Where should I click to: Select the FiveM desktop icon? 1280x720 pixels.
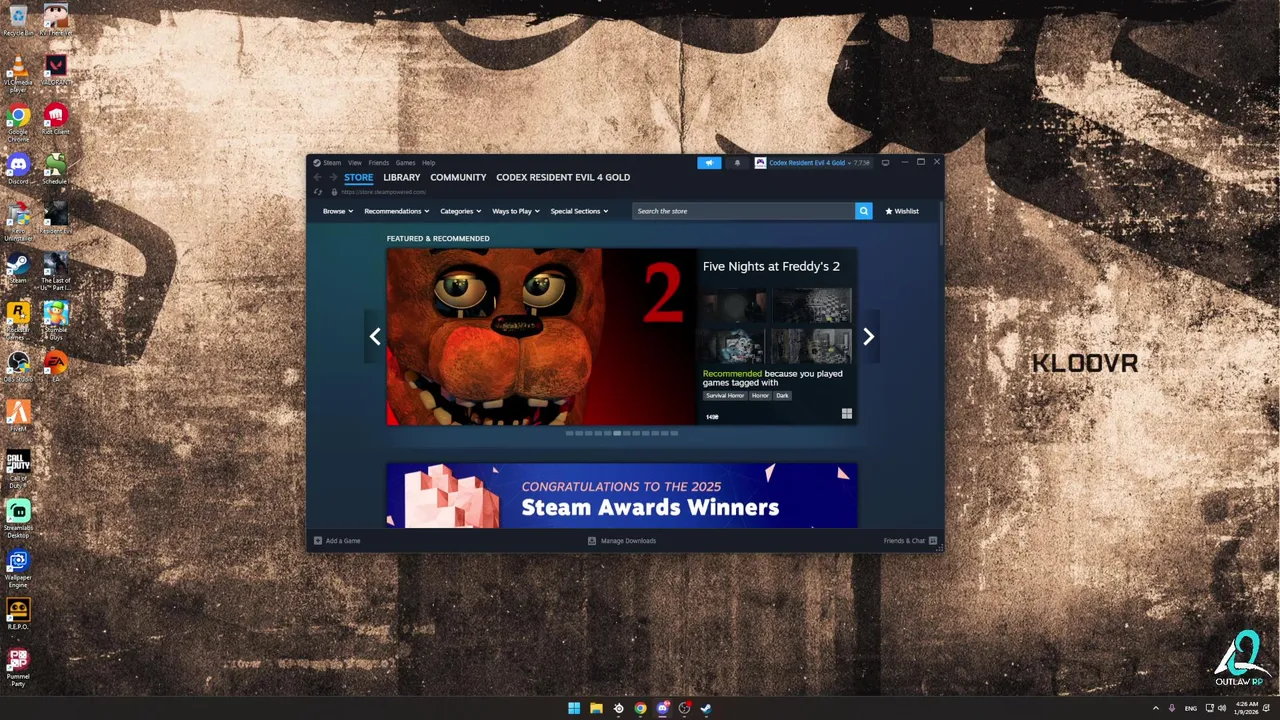tap(18, 415)
